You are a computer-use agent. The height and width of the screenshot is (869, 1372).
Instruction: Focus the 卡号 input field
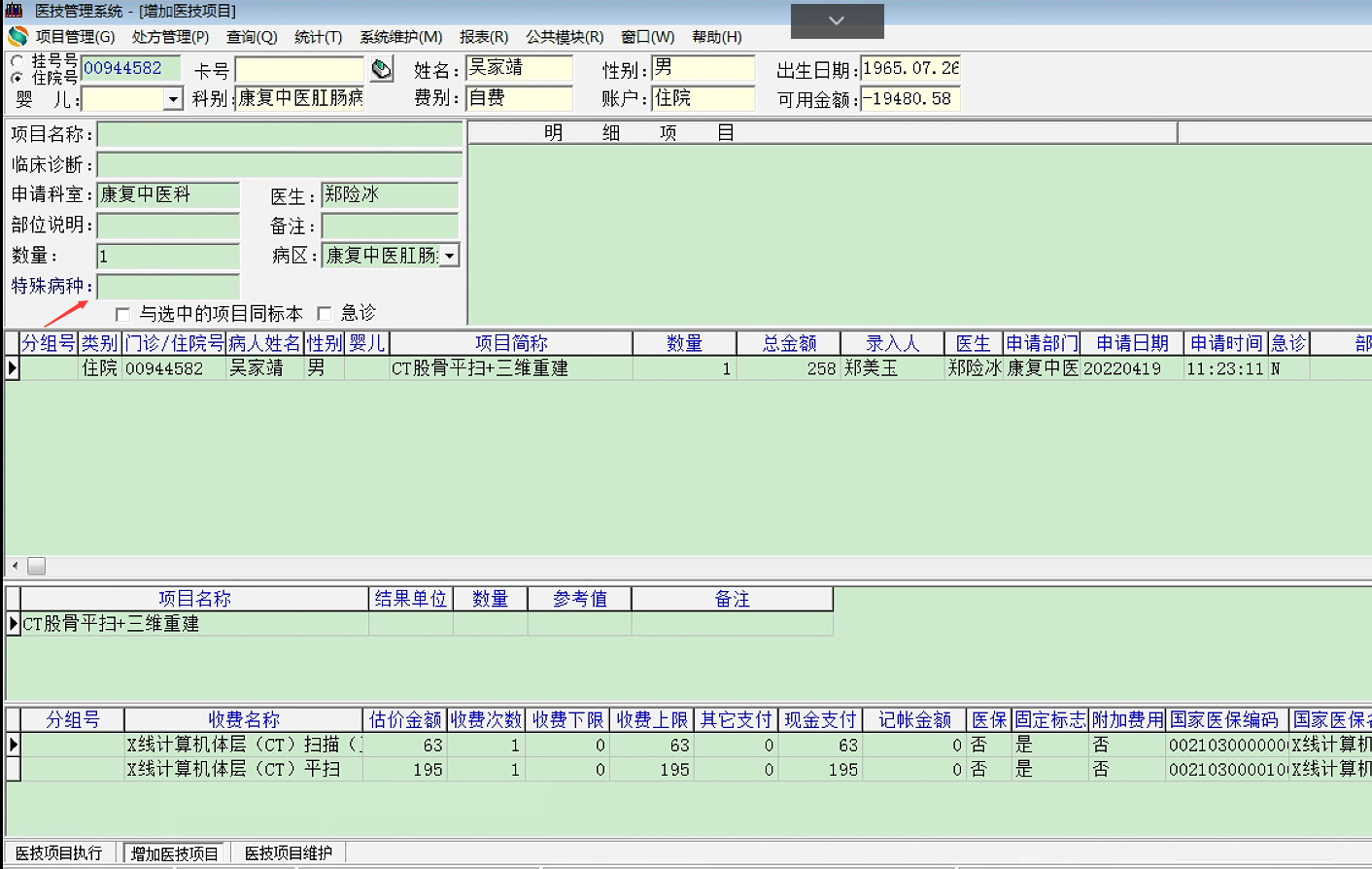[x=299, y=70]
